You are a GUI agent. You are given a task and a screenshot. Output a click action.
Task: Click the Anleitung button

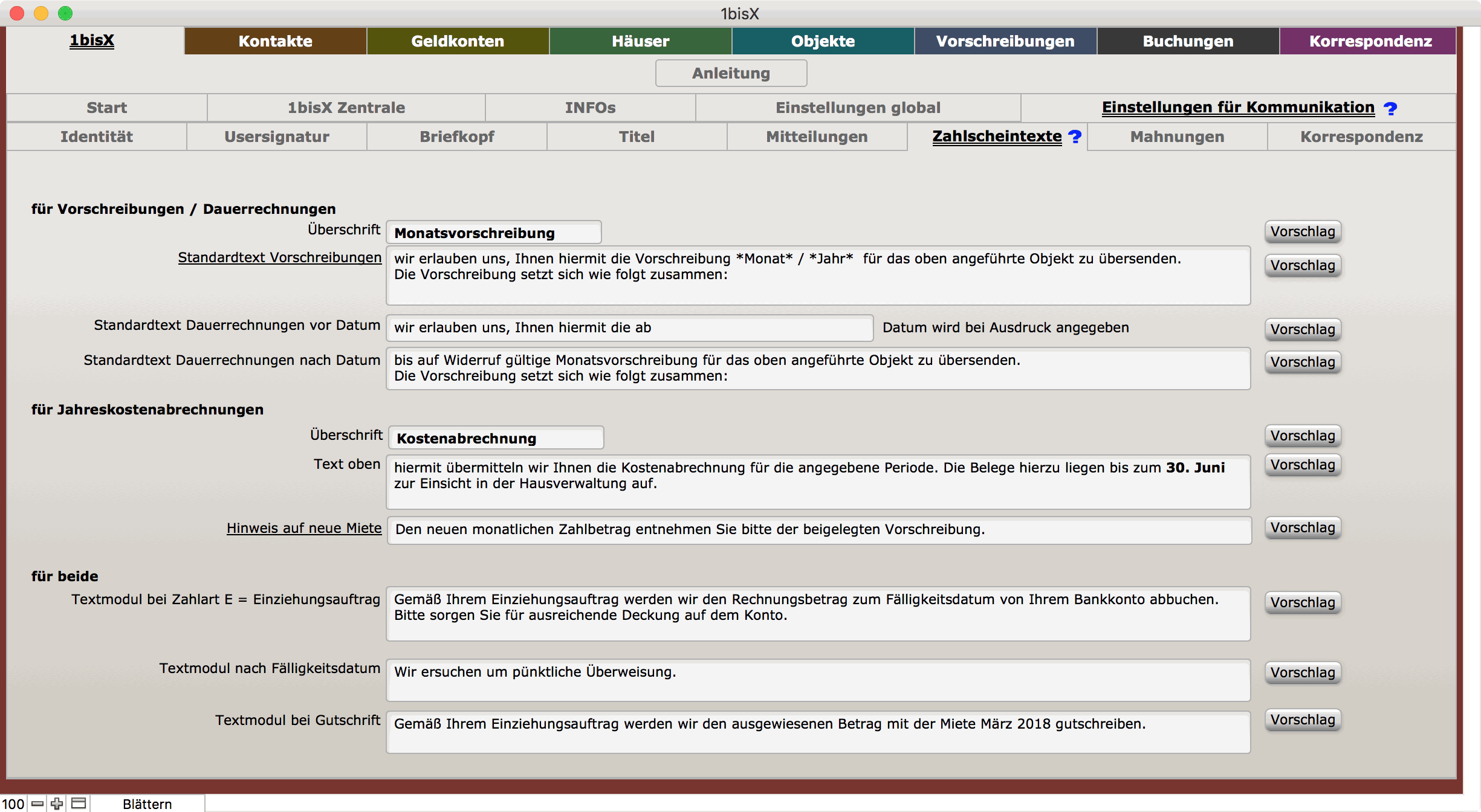pyautogui.click(x=731, y=73)
